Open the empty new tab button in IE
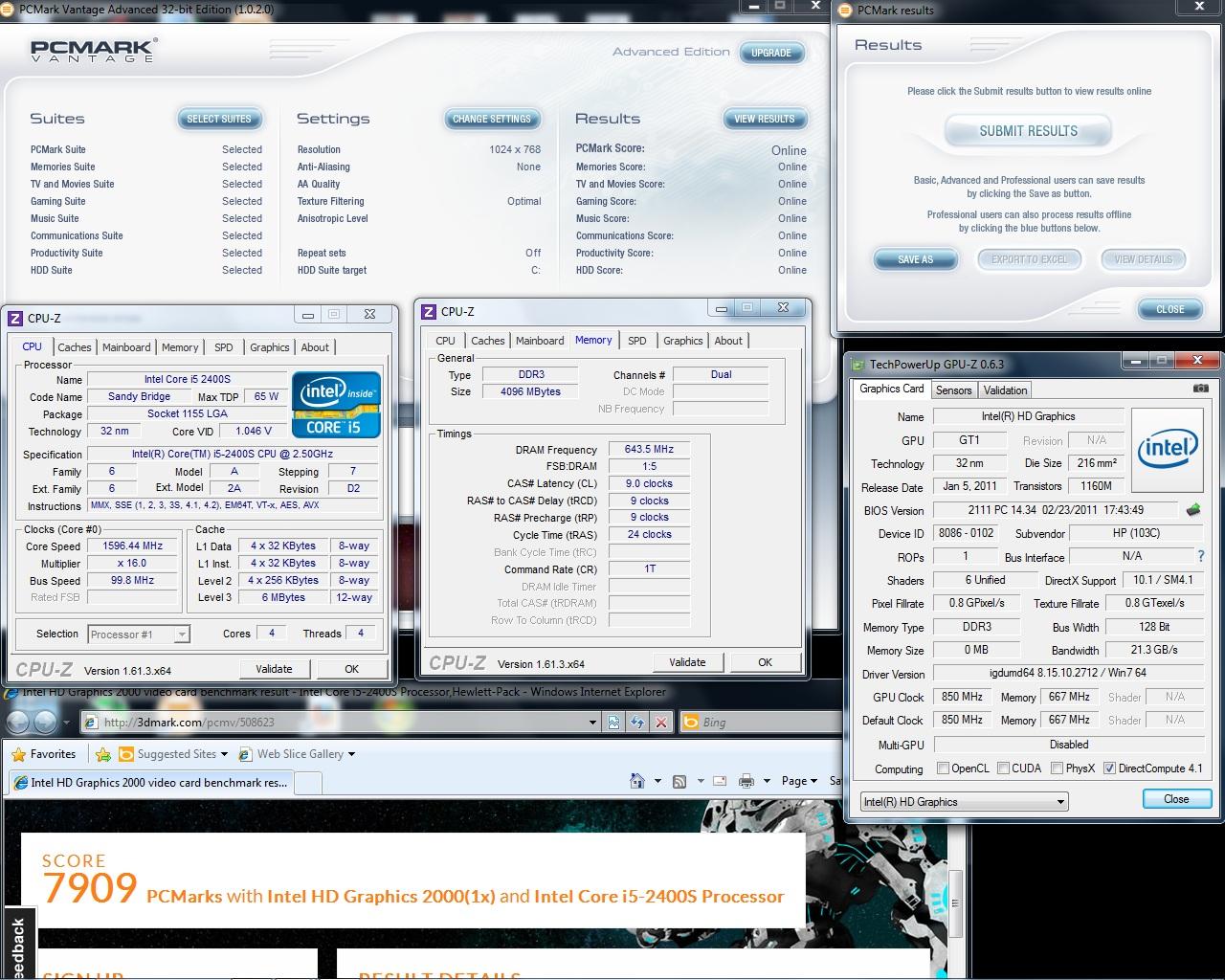Image resolution: width=1225 pixels, height=980 pixels. point(308,782)
